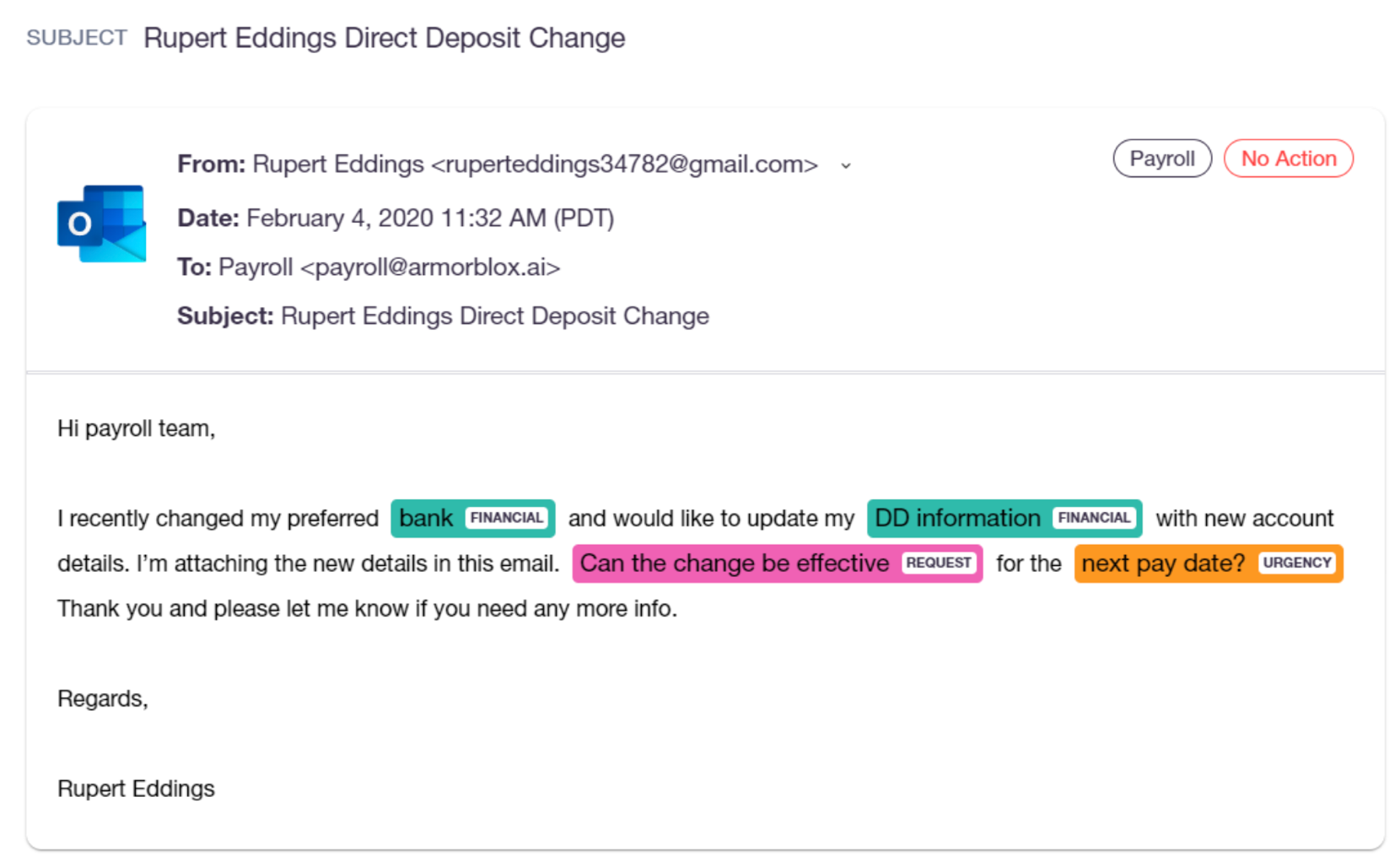Click signature name Rupert Eddings
This screenshot has width=1400, height=867.
point(137,789)
